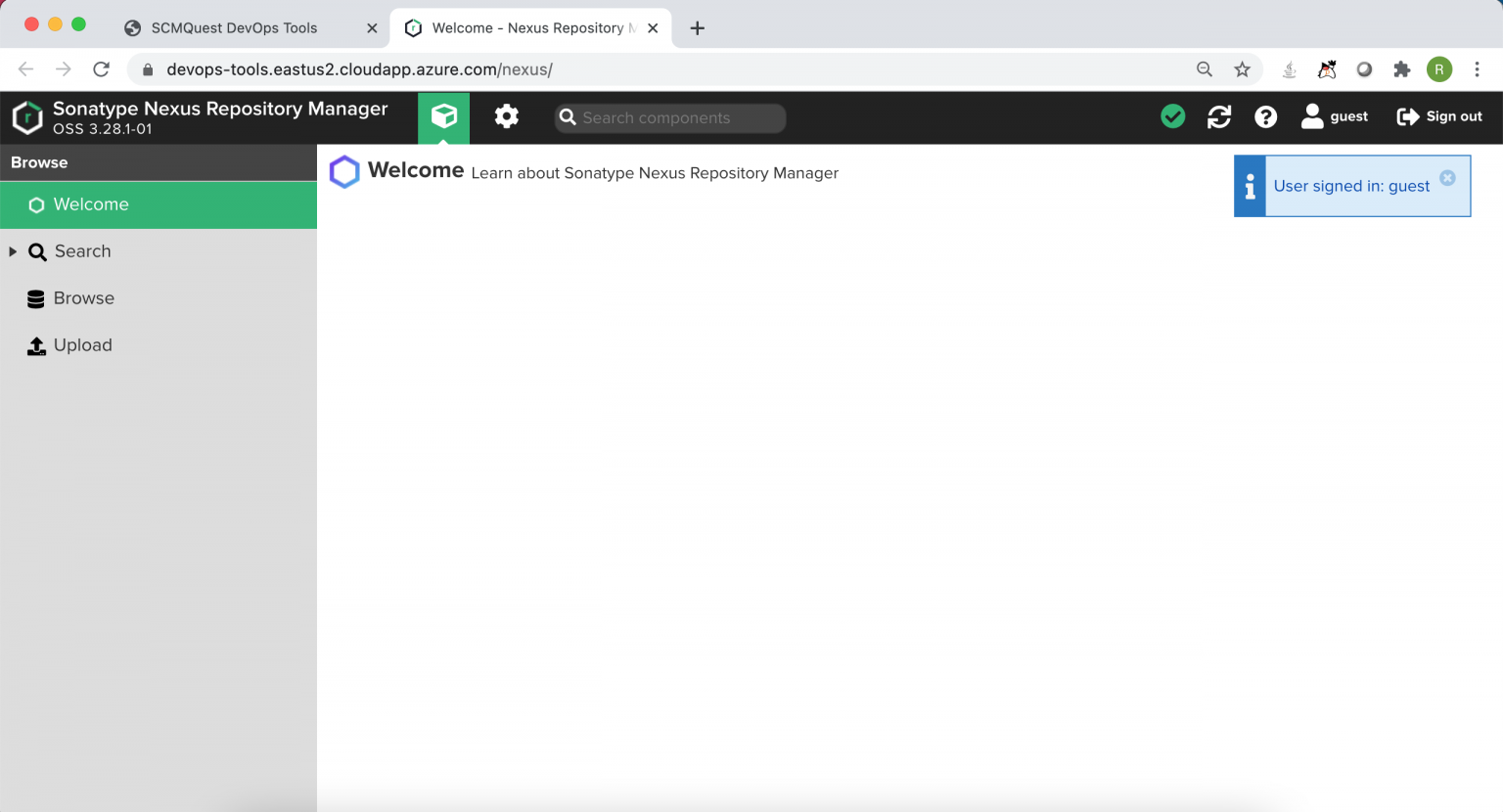1503x812 pixels.
Task: Open the Chrome three-dot menu
Action: tap(1479, 69)
